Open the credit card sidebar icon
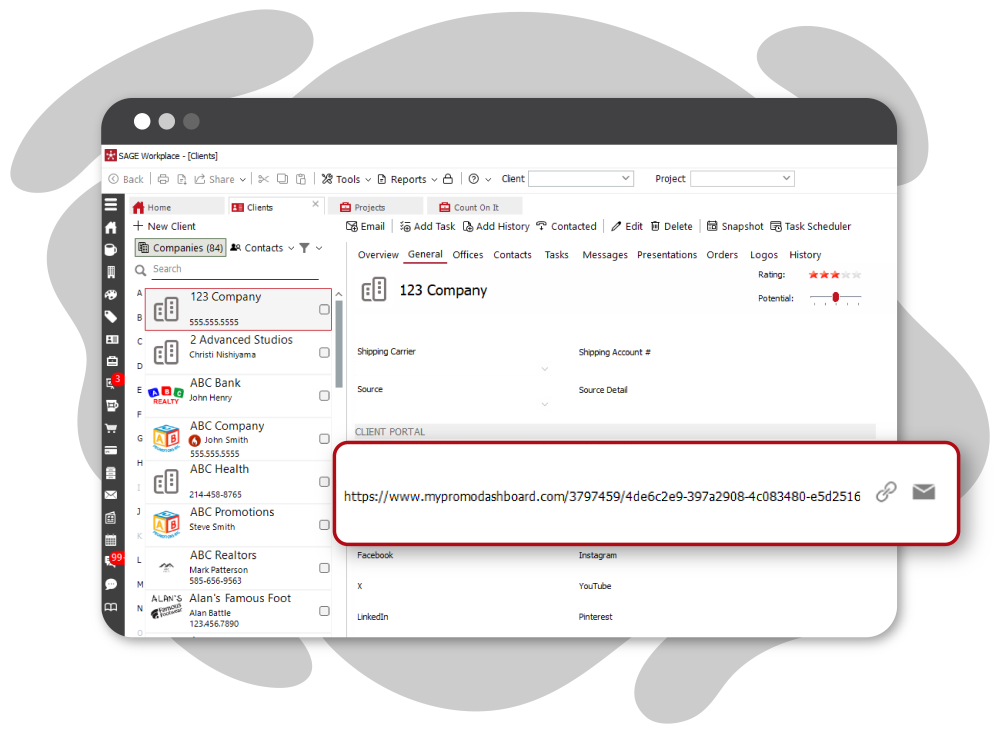Image resolution: width=1000 pixels, height=733 pixels. pos(111,450)
